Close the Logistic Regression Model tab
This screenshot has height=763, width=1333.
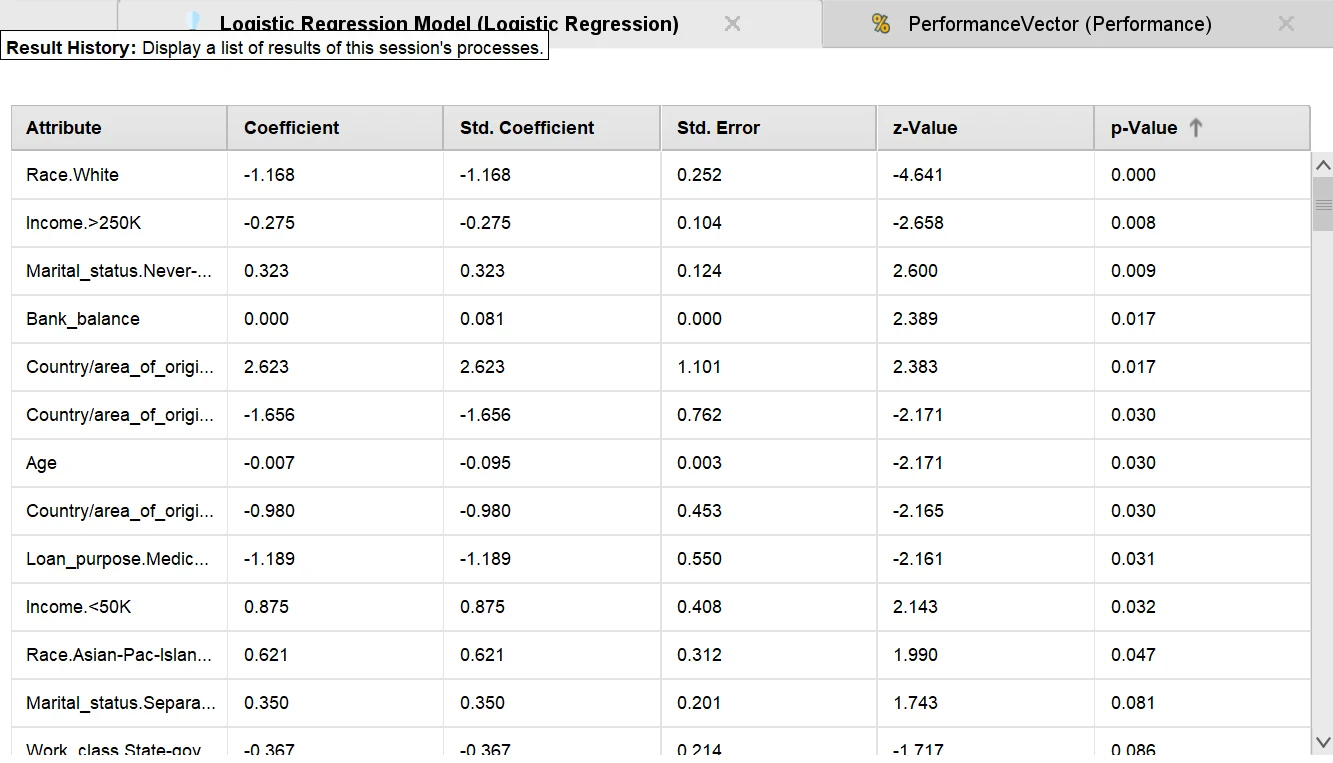(733, 23)
